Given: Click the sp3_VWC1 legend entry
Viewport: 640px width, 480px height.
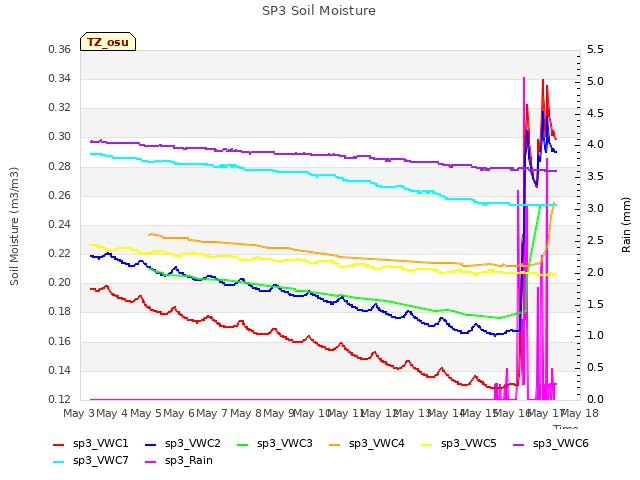Looking at the screenshot, I should [91, 444].
